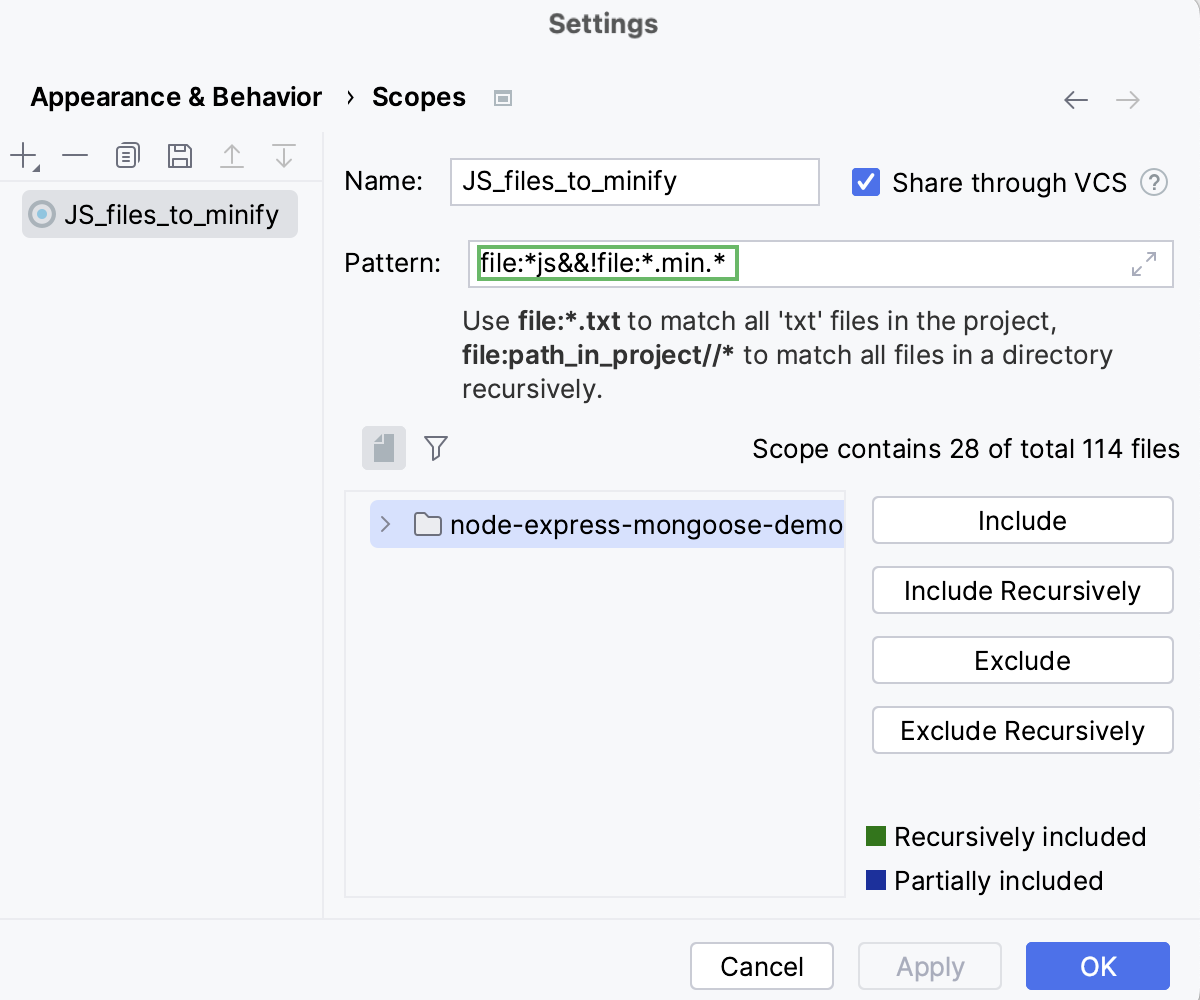The width and height of the screenshot is (1200, 1000).
Task: Expand the node-express-mongoose-demo folder
Action: coord(386,524)
